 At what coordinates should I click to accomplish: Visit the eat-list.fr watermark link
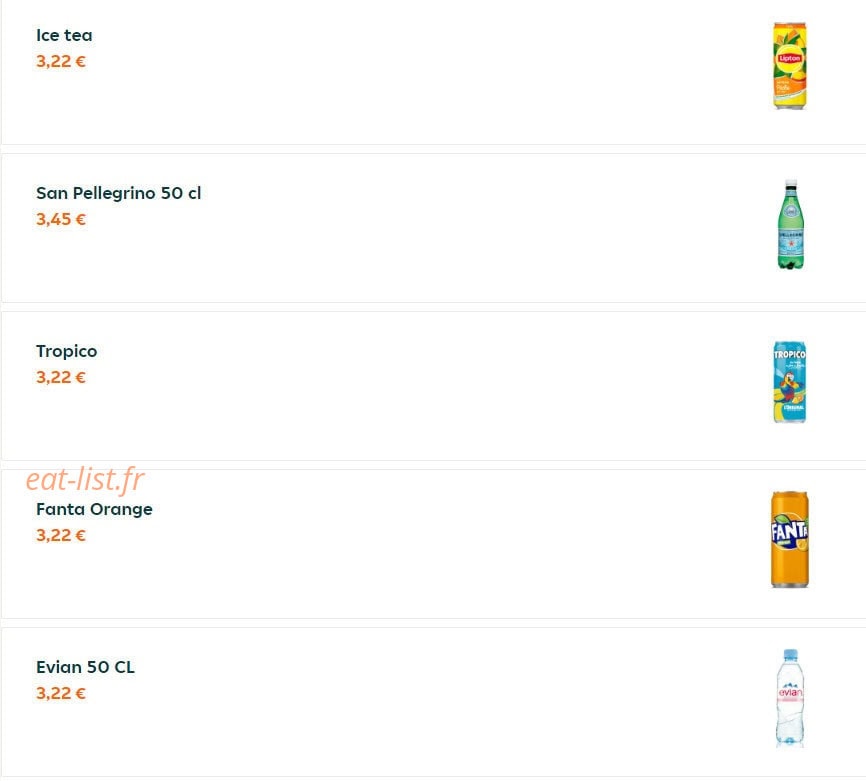coord(85,479)
